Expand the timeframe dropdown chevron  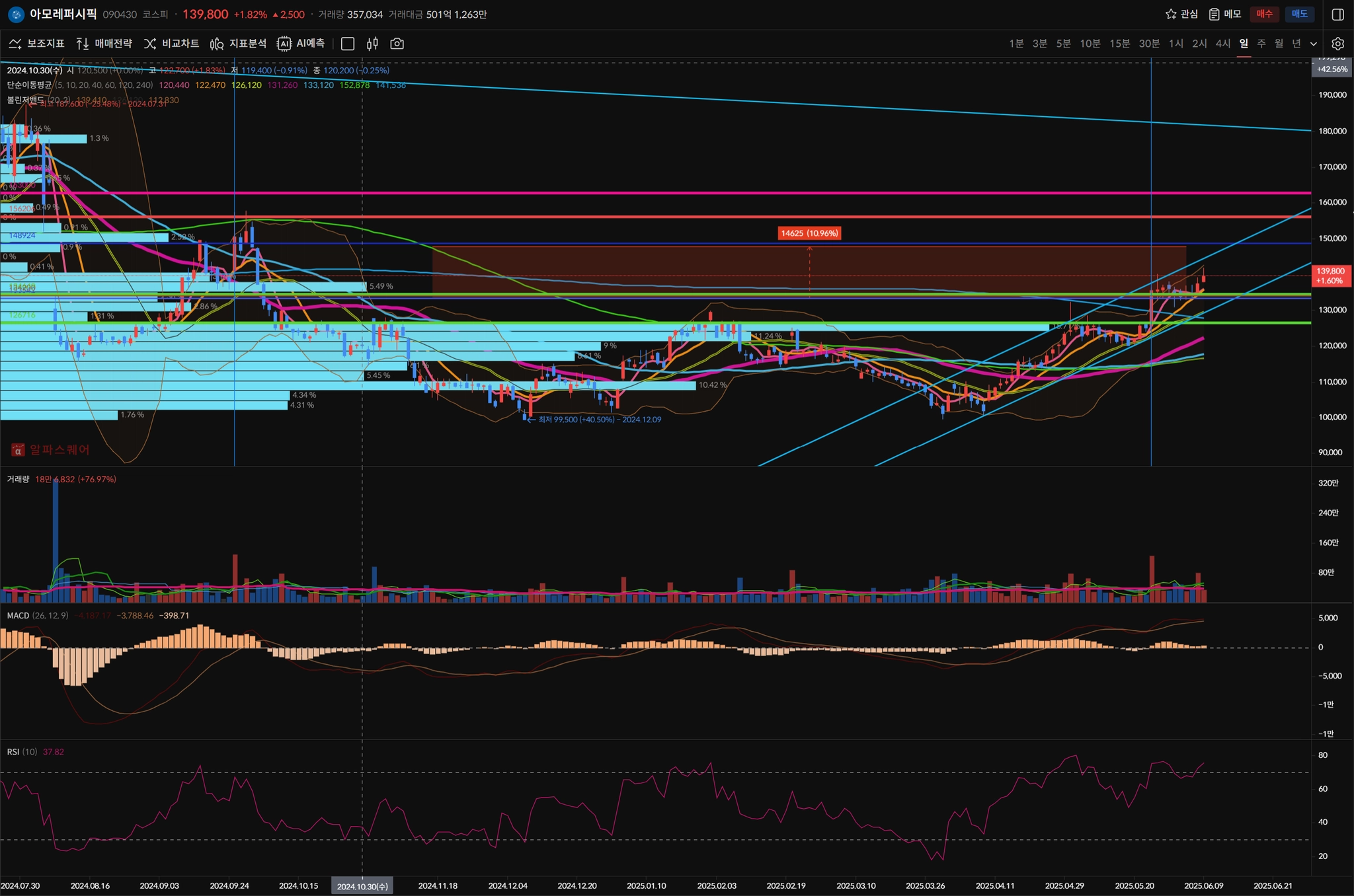1314,44
